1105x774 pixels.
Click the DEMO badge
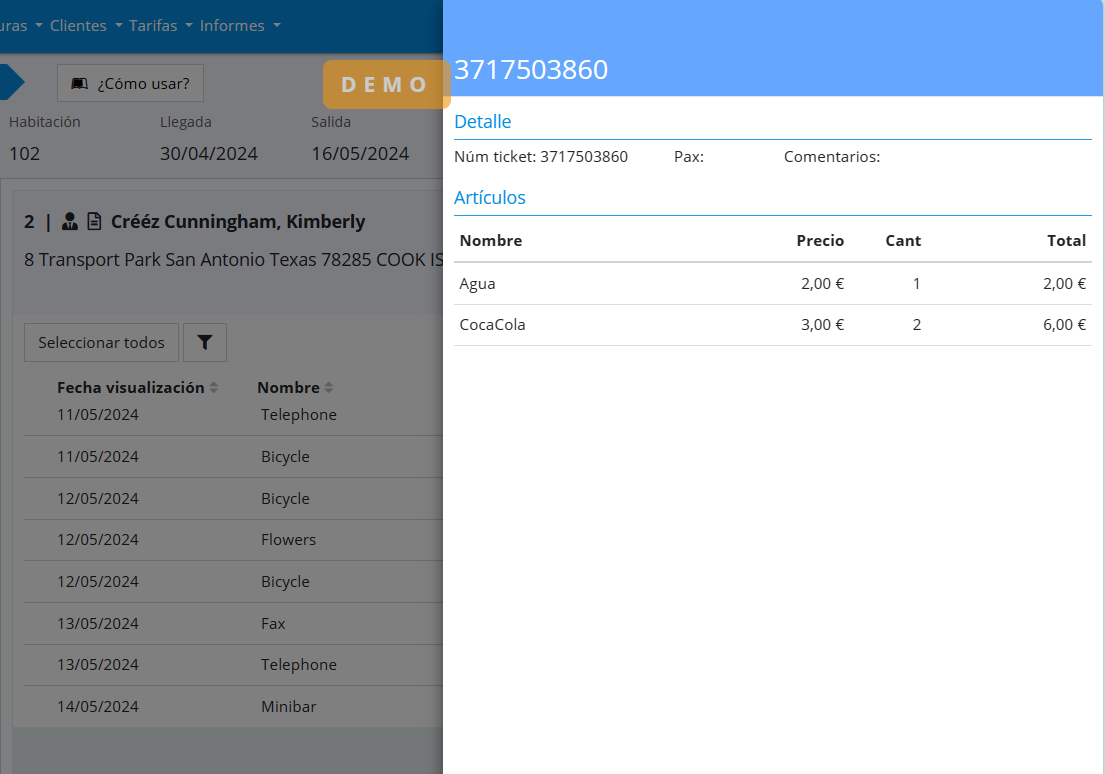(385, 85)
